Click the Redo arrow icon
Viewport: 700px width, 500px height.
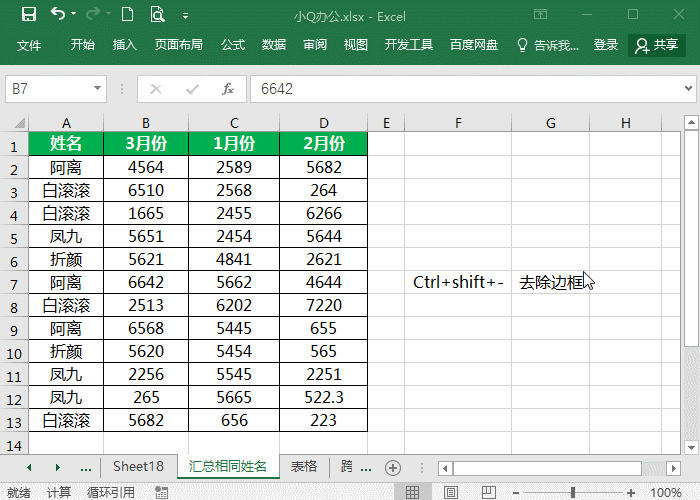coord(93,14)
